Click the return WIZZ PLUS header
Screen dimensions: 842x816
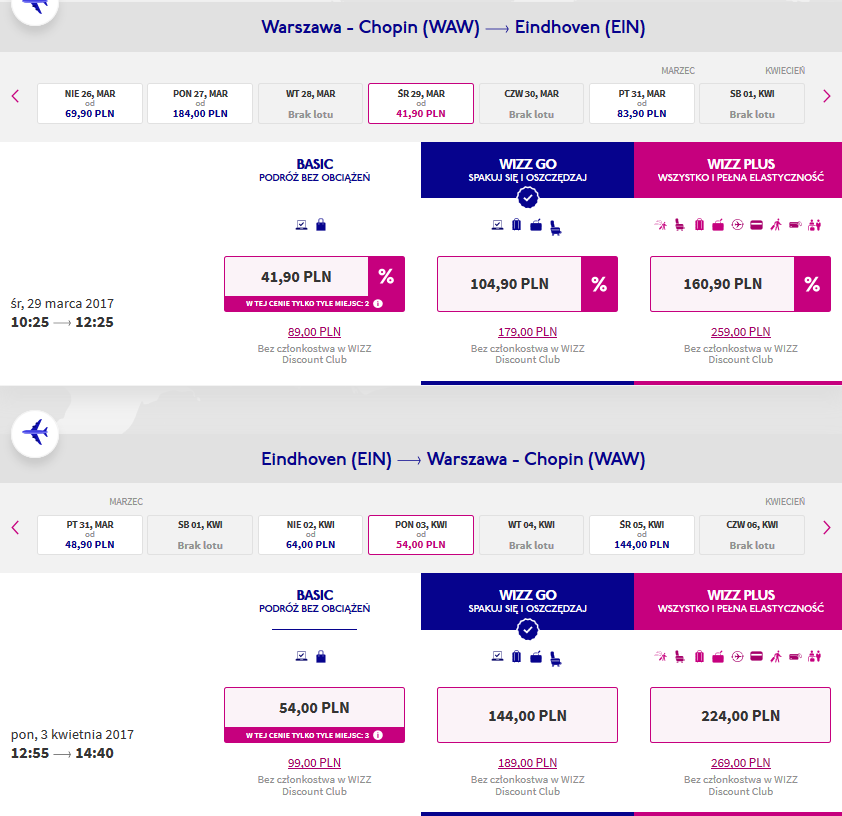tap(738, 601)
